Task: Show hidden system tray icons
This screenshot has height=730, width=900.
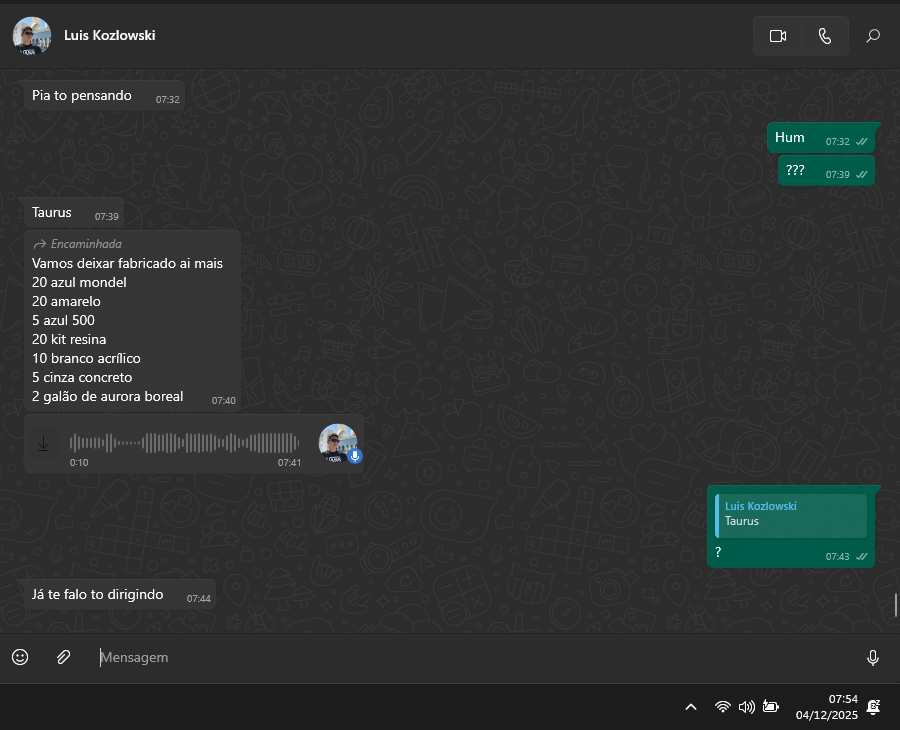Action: point(690,707)
